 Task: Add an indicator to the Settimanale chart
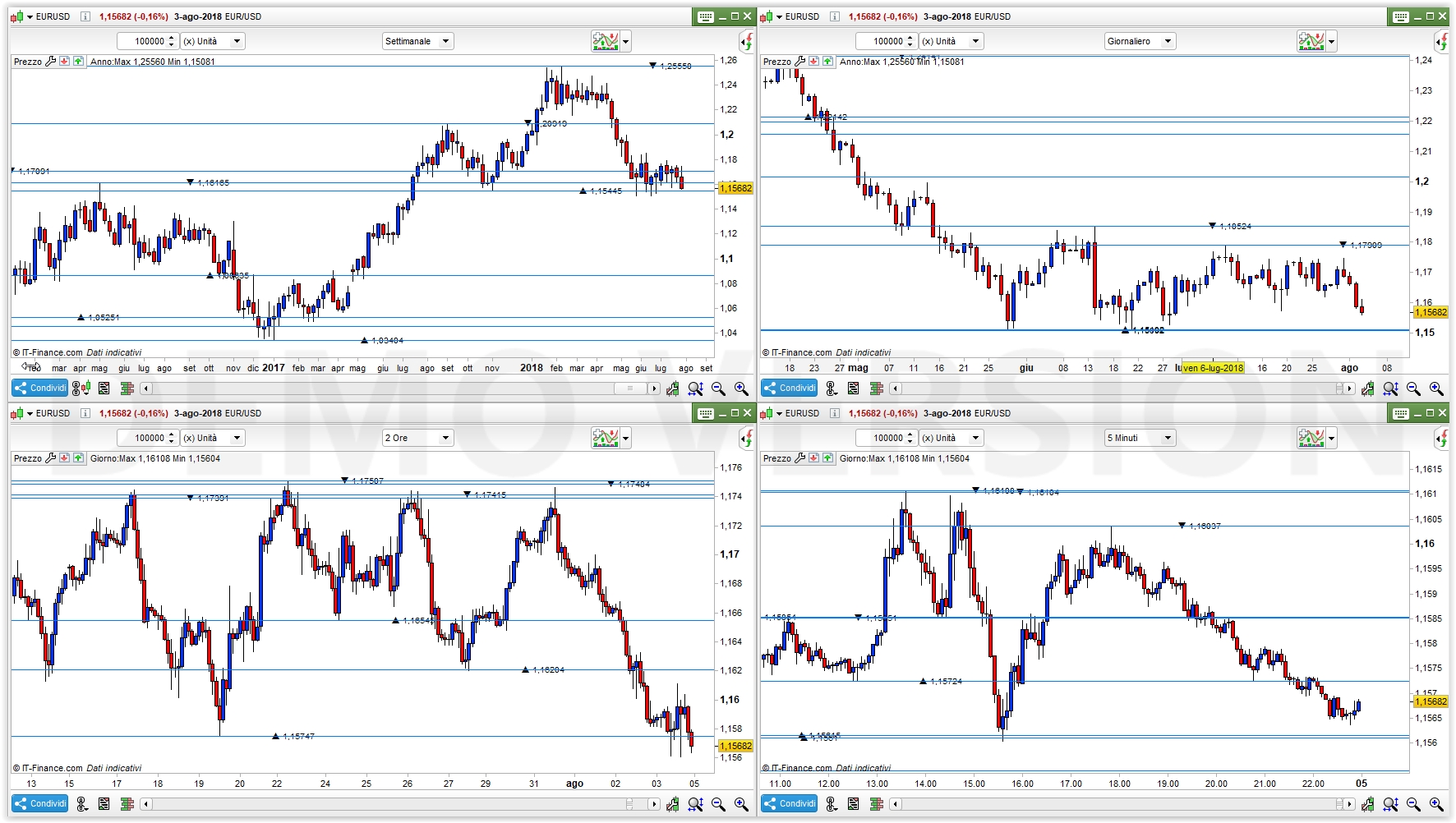coord(605,41)
